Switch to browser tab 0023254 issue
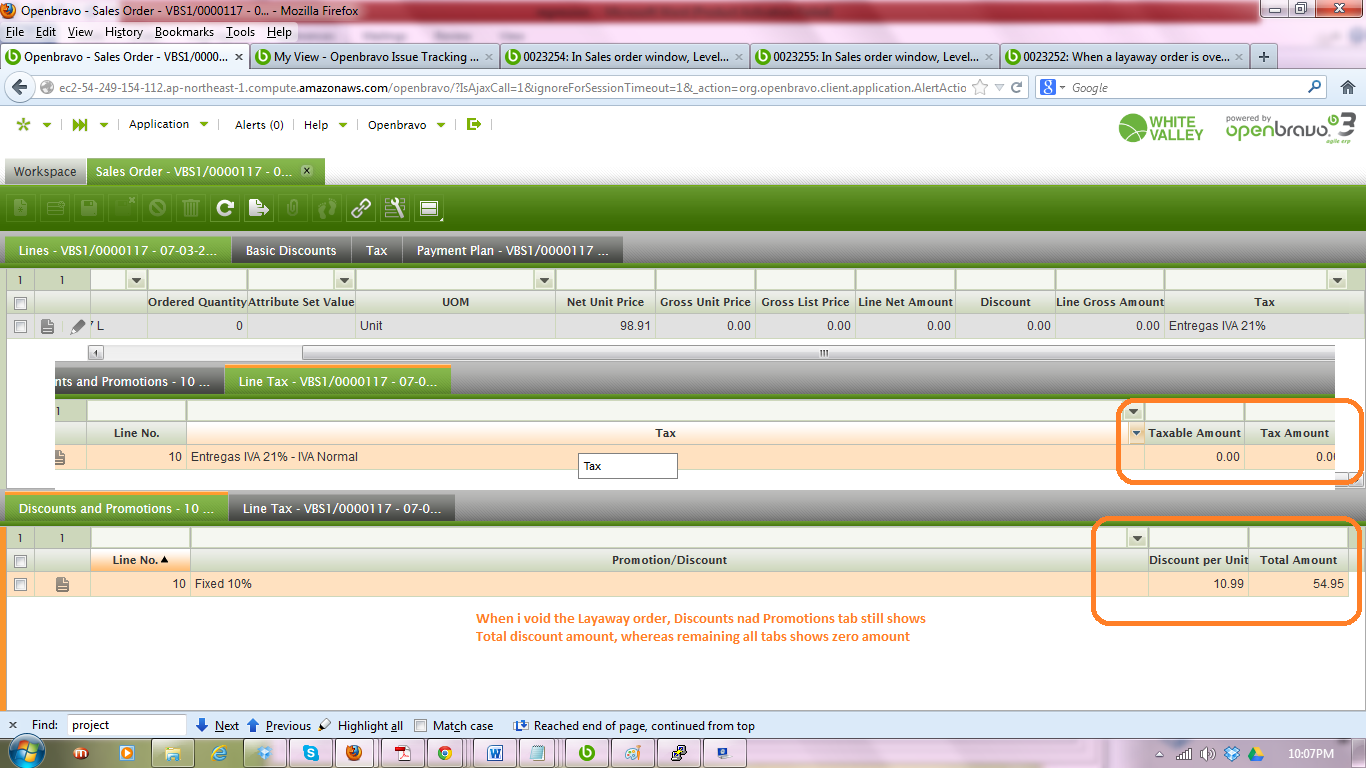 (x=623, y=57)
